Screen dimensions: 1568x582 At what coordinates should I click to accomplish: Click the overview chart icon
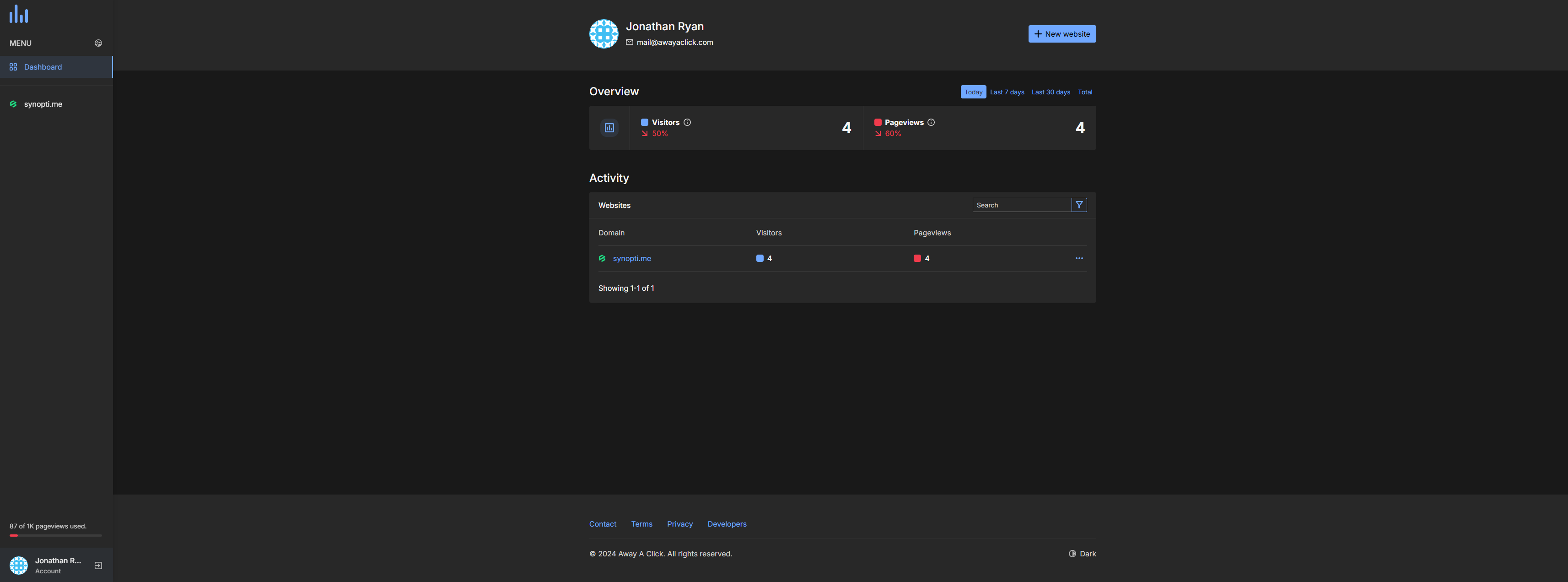tap(609, 128)
